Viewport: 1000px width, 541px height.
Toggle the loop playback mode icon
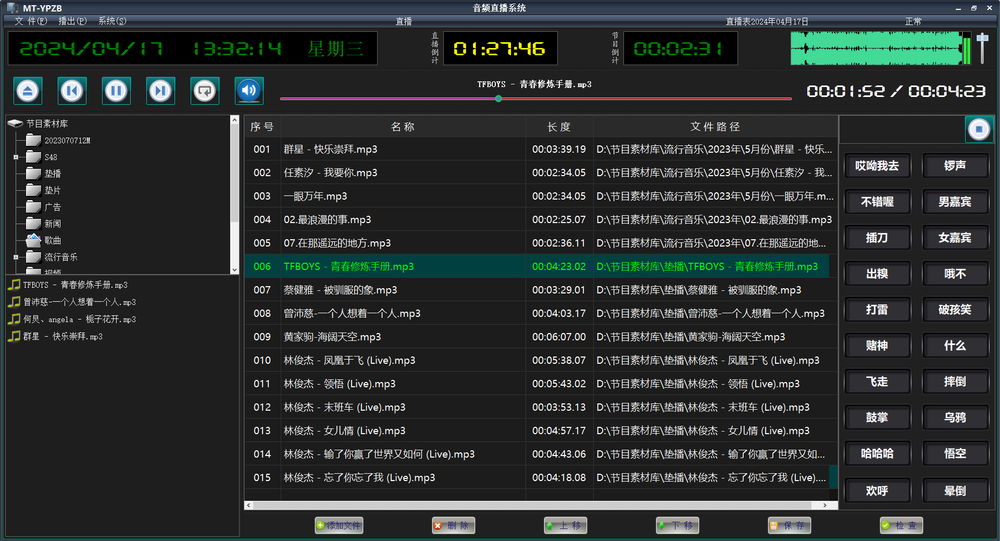point(205,91)
